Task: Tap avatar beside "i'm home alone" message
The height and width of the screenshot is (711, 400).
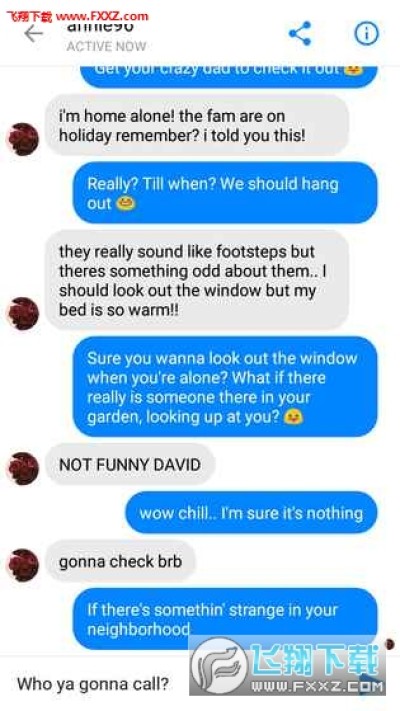Action: (x=23, y=139)
